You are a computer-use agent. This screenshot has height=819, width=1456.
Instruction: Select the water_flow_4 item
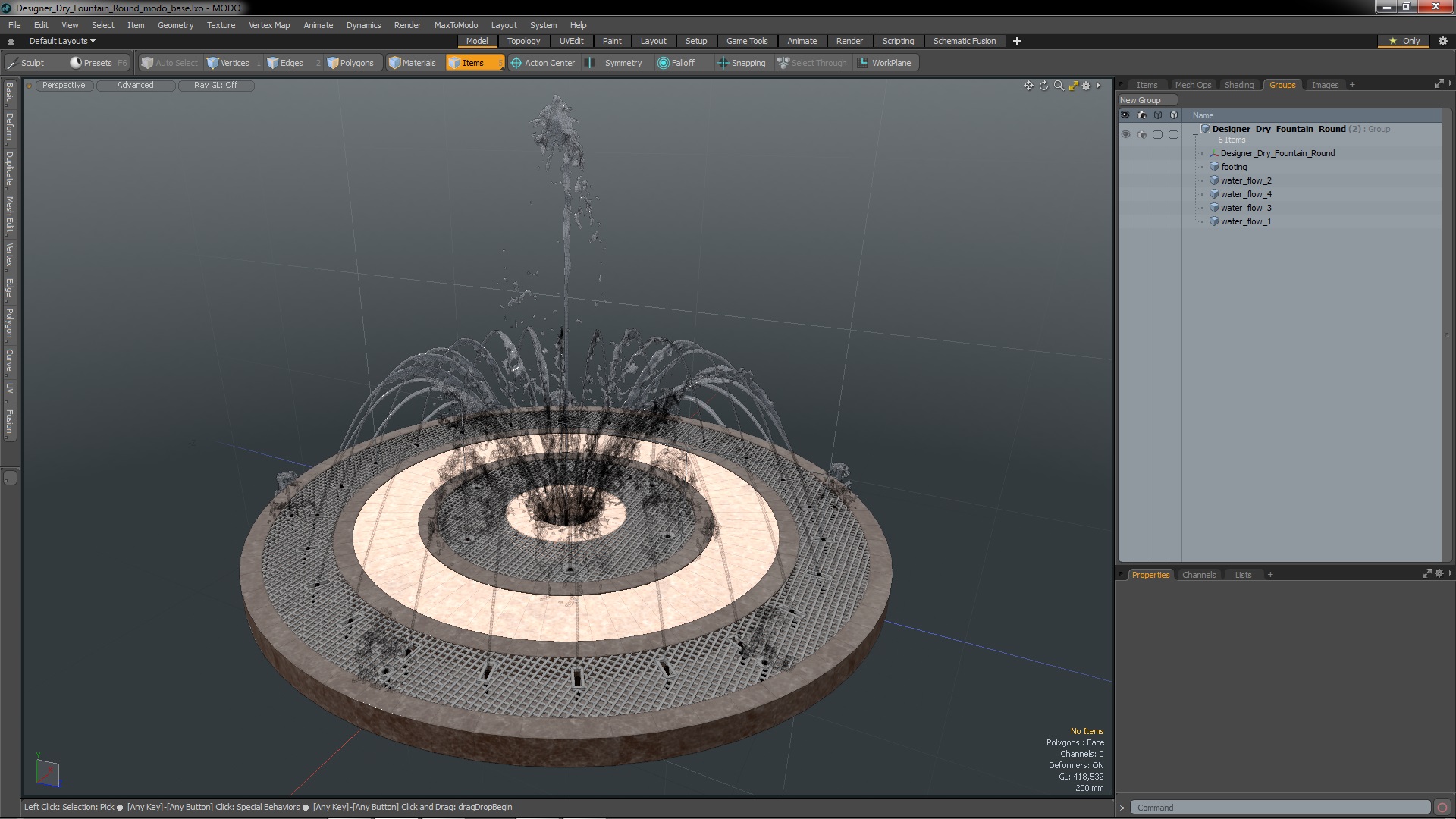pyautogui.click(x=1246, y=194)
